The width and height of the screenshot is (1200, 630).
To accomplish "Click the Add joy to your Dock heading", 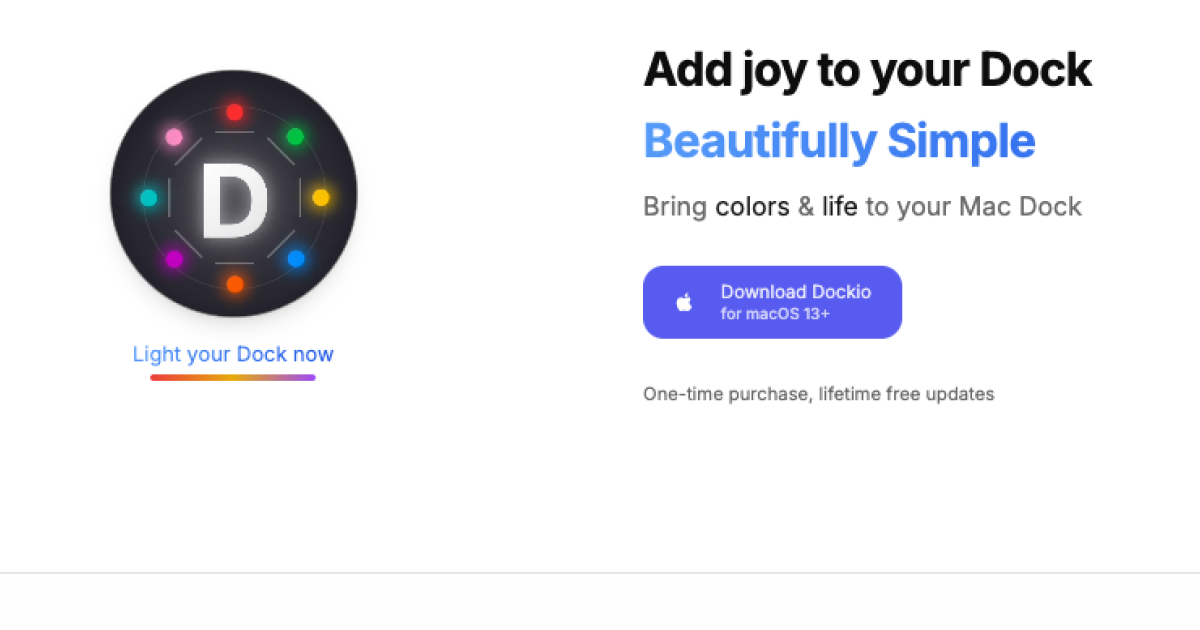I will (868, 70).
